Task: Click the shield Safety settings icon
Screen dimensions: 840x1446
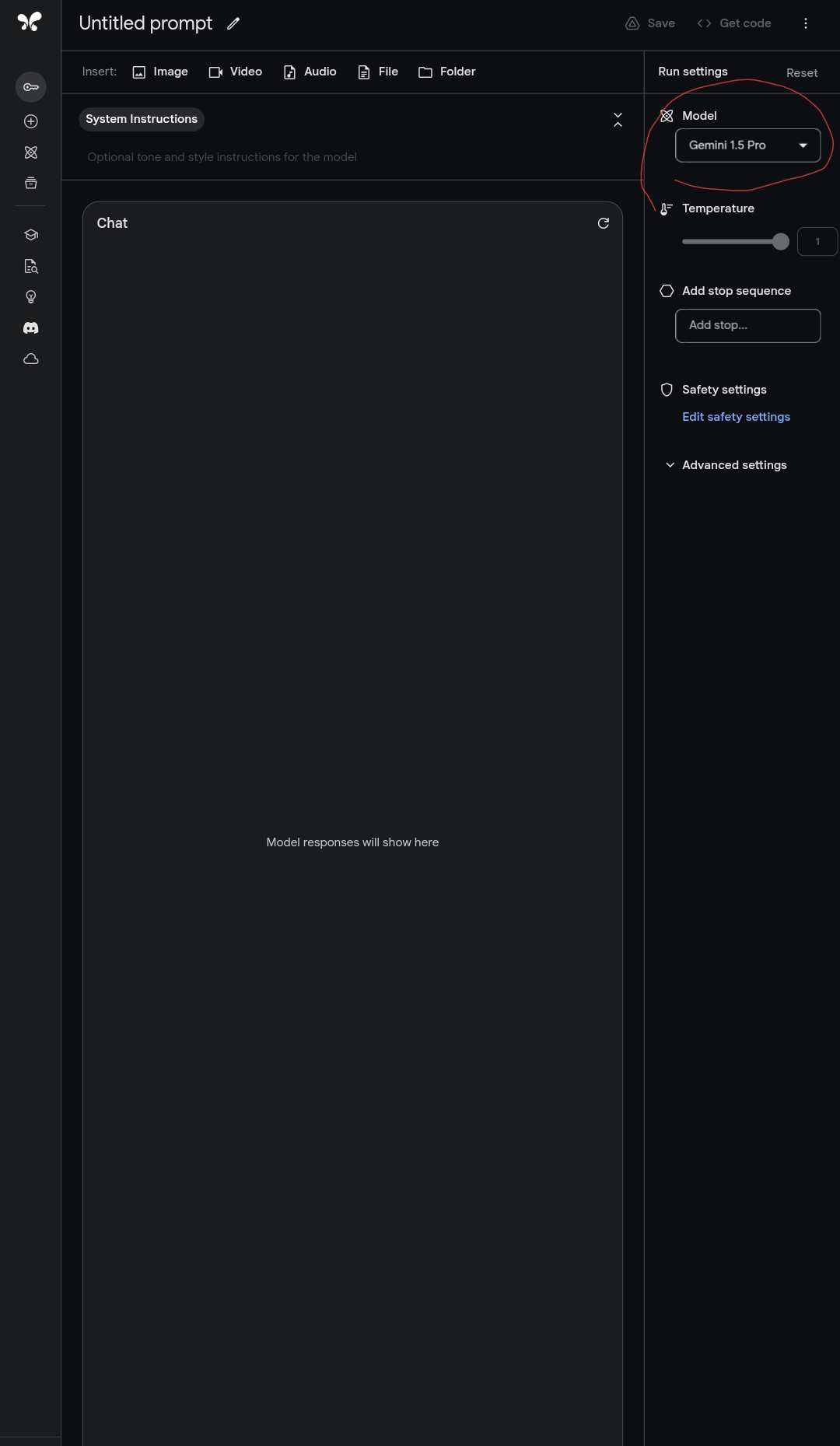Action: point(667,390)
